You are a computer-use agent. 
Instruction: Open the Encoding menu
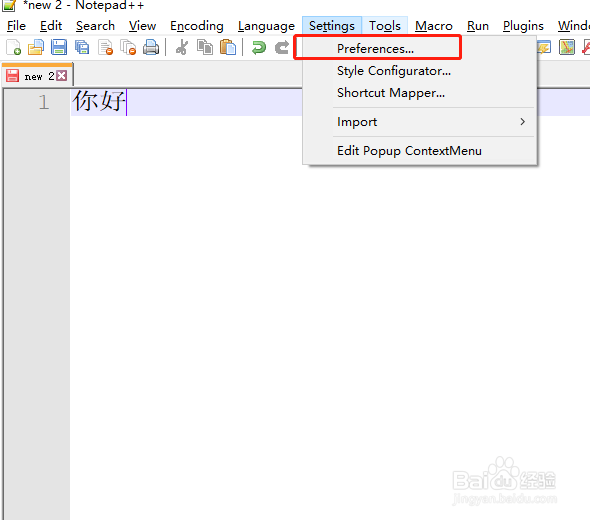click(x=196, y=26)
